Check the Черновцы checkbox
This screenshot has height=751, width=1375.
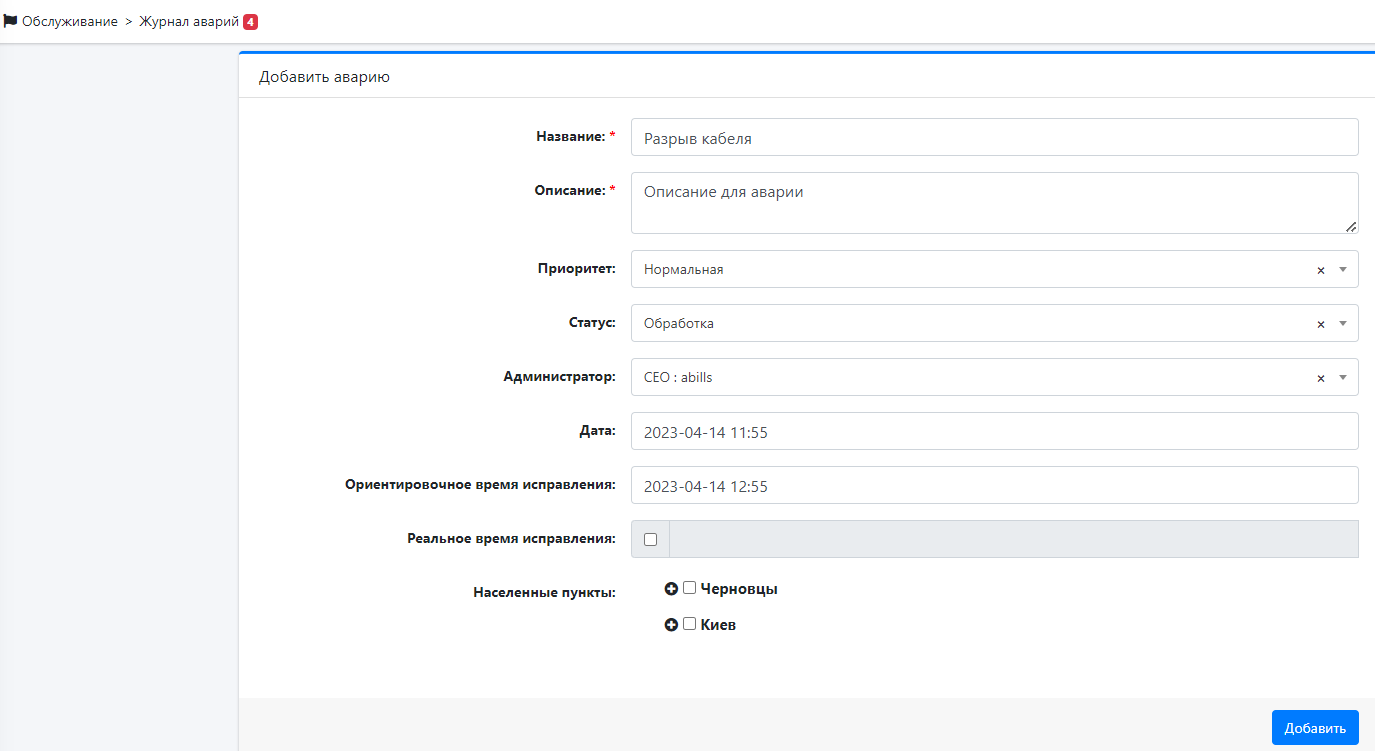(x=689, y=588)
